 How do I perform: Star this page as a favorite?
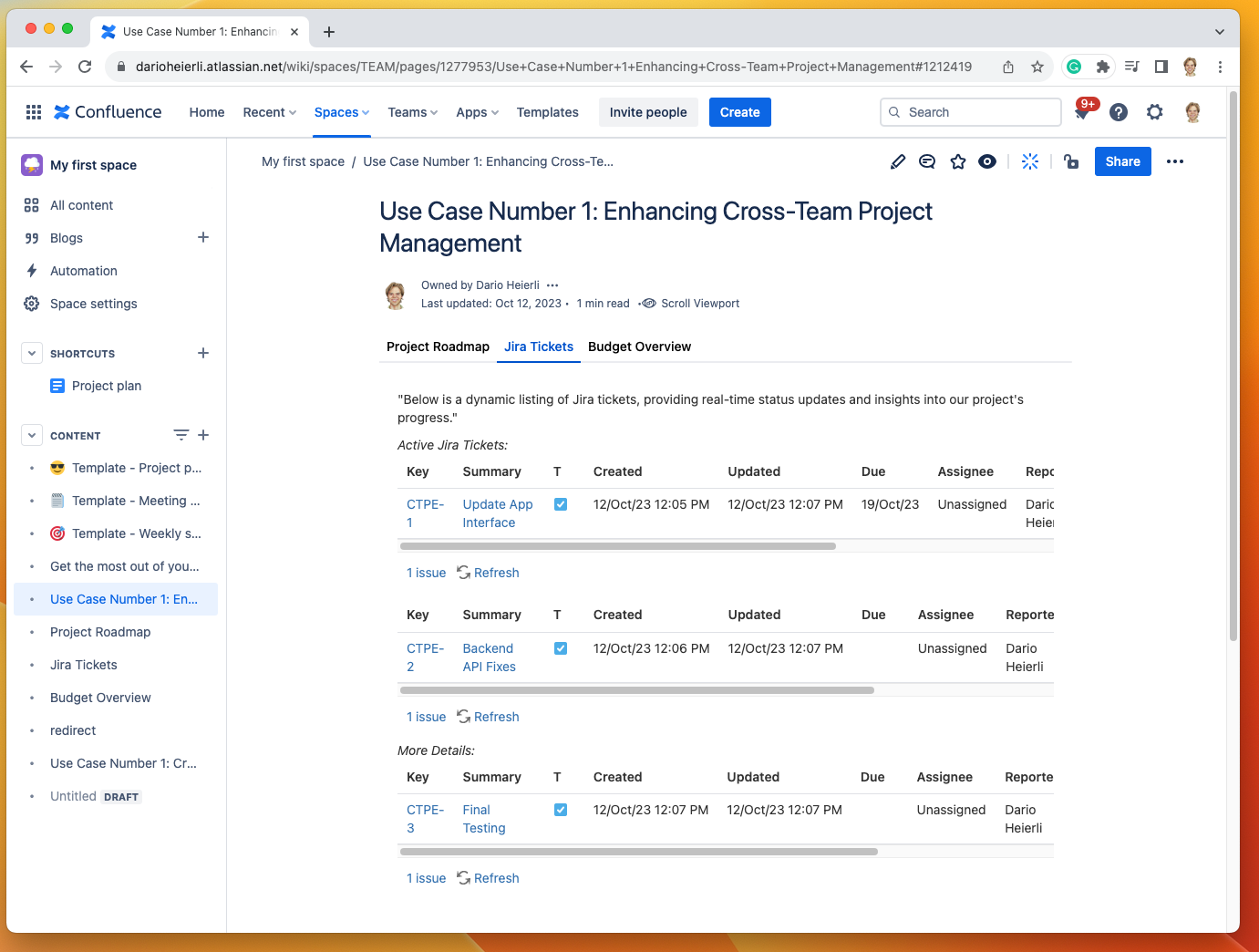pyautogui.click(x=957, y=161)
